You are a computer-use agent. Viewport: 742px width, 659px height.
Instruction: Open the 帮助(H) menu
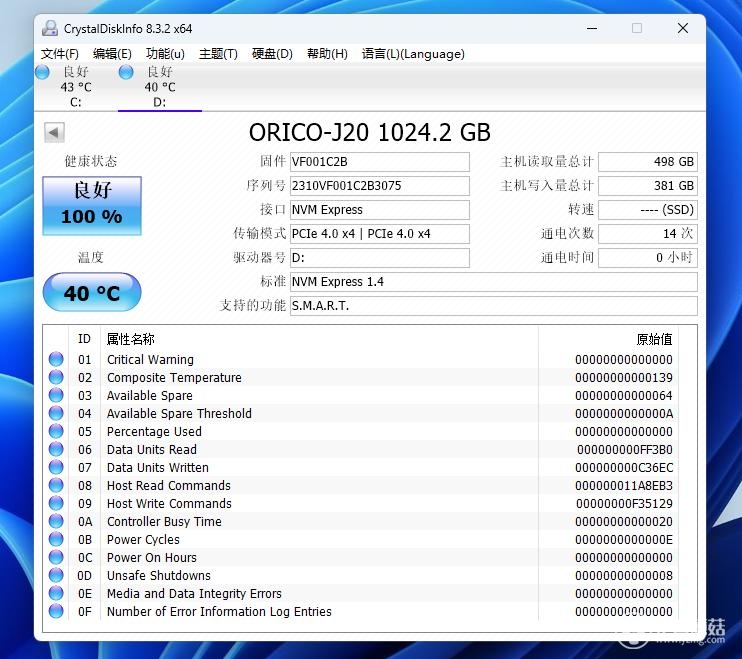point(327,54)
